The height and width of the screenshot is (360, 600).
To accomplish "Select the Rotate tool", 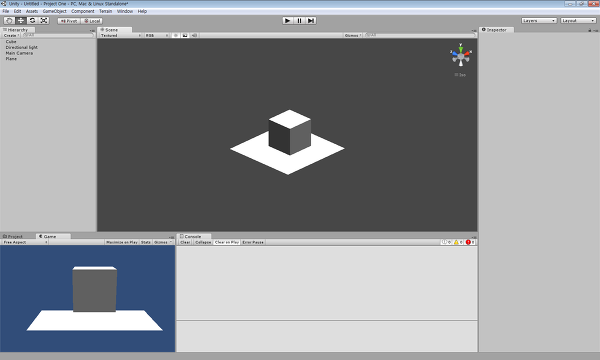I will pyautogui.click(x=32, y=21).
